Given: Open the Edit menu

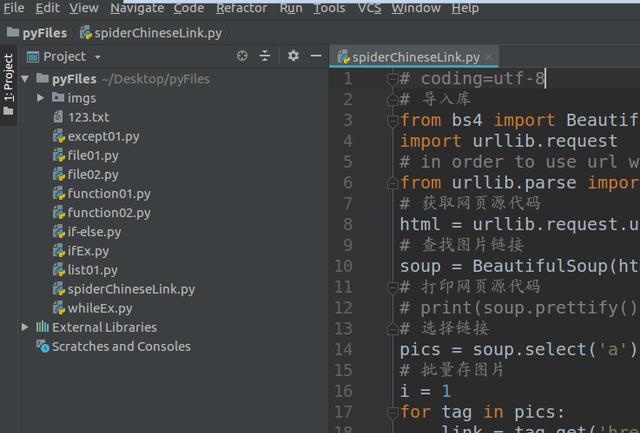Looking at the screenshot, I should point(47,8).
